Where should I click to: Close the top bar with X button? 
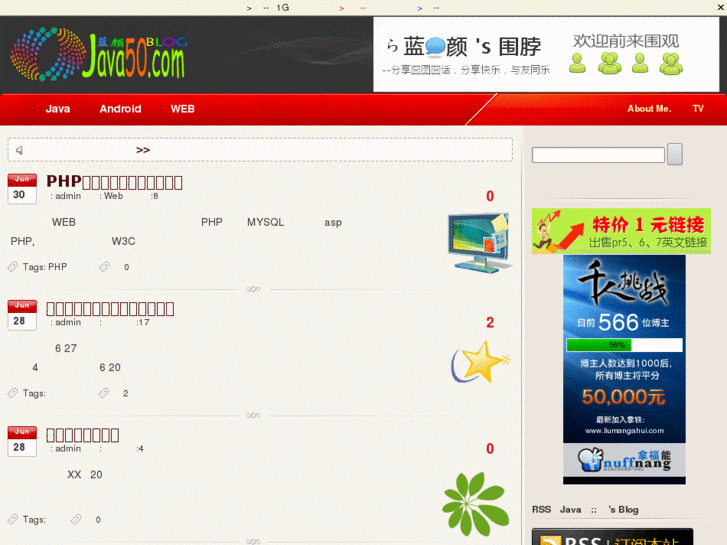721,7
